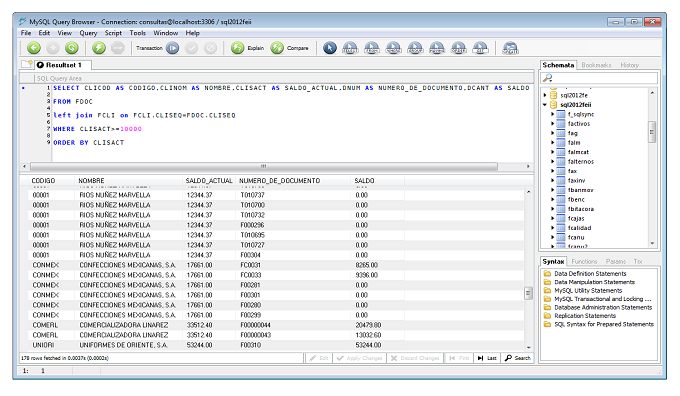Click the query area horizontal scrollbar
680x396 pixels.
coord(264,166)
